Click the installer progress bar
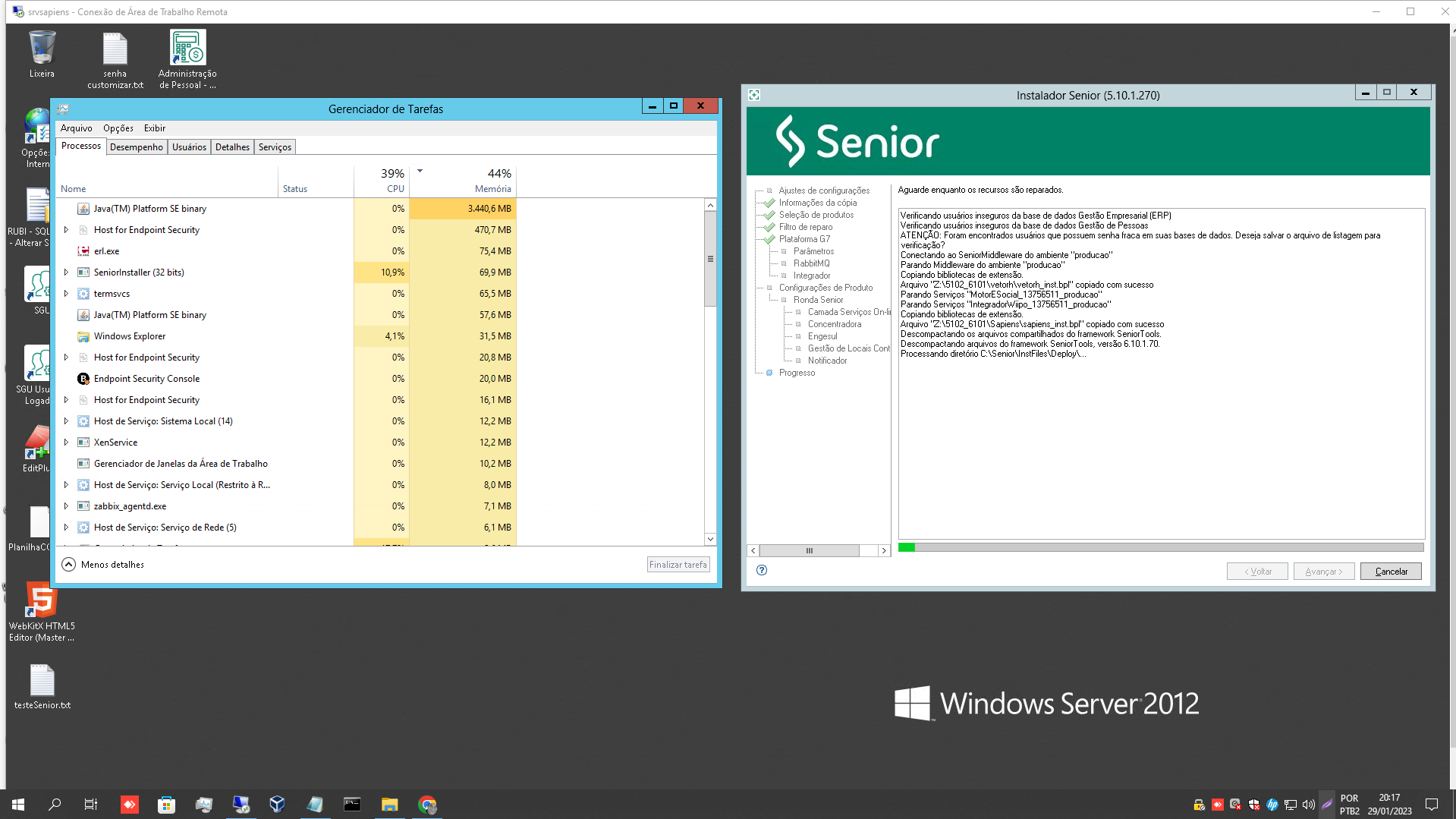Screen dimensions: 1456x819 click(1161, 547)
